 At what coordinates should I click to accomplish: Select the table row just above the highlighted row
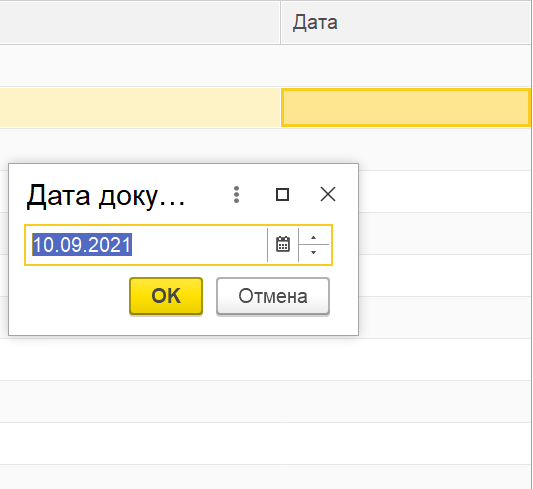[265, 66]
